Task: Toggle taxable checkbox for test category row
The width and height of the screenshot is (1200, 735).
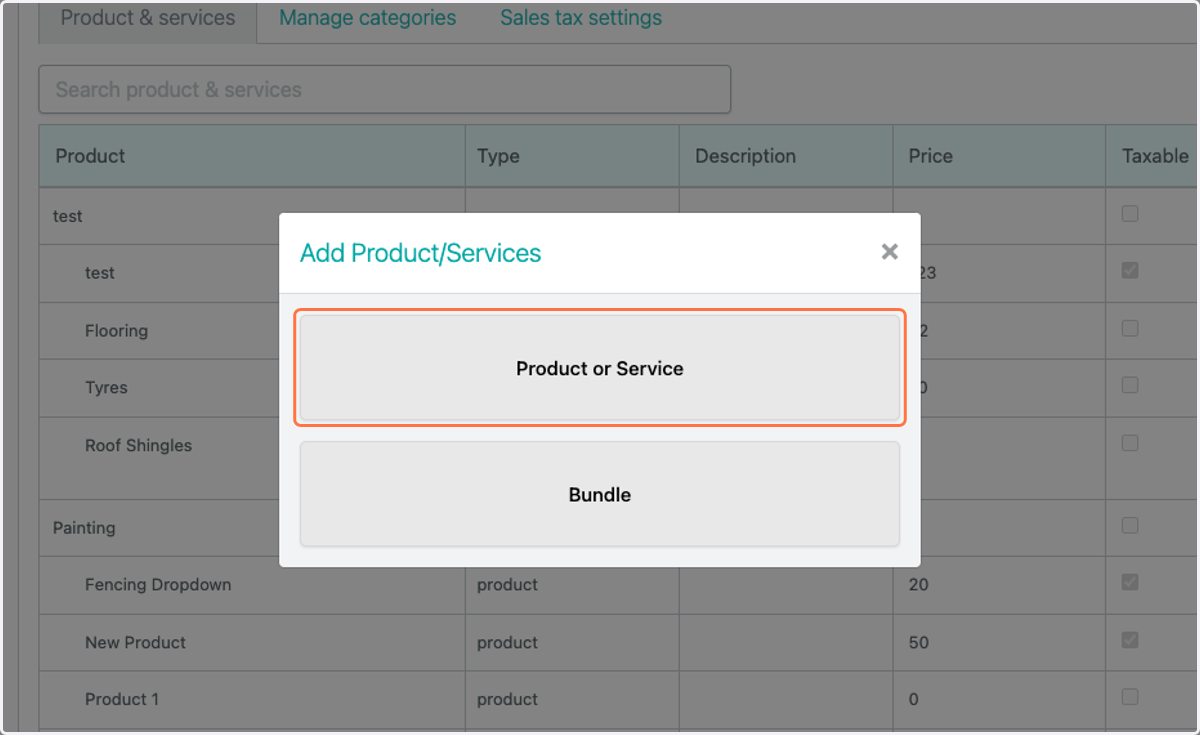Action: coord(1130,213)
